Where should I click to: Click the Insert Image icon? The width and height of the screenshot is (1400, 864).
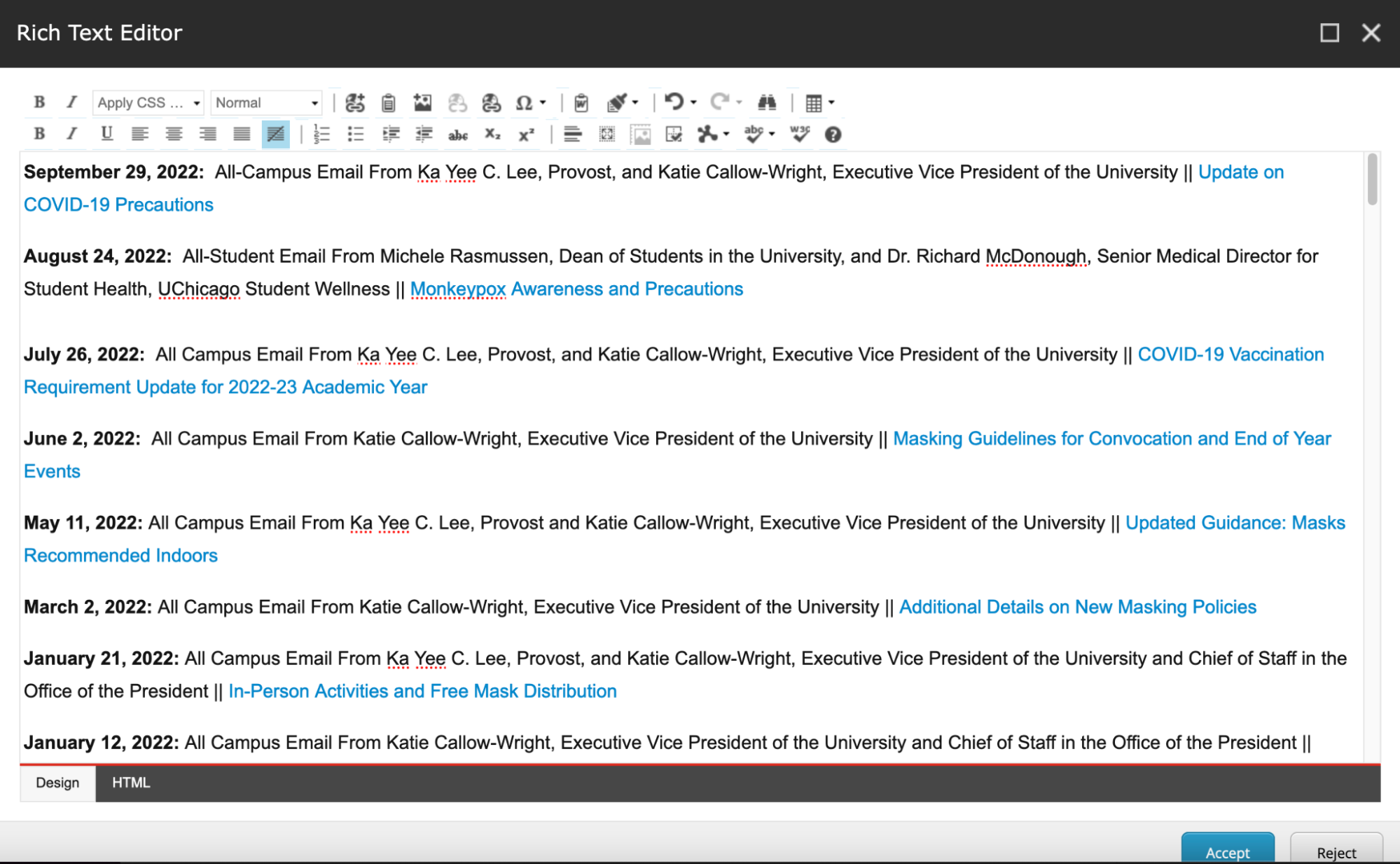[422, 103]
